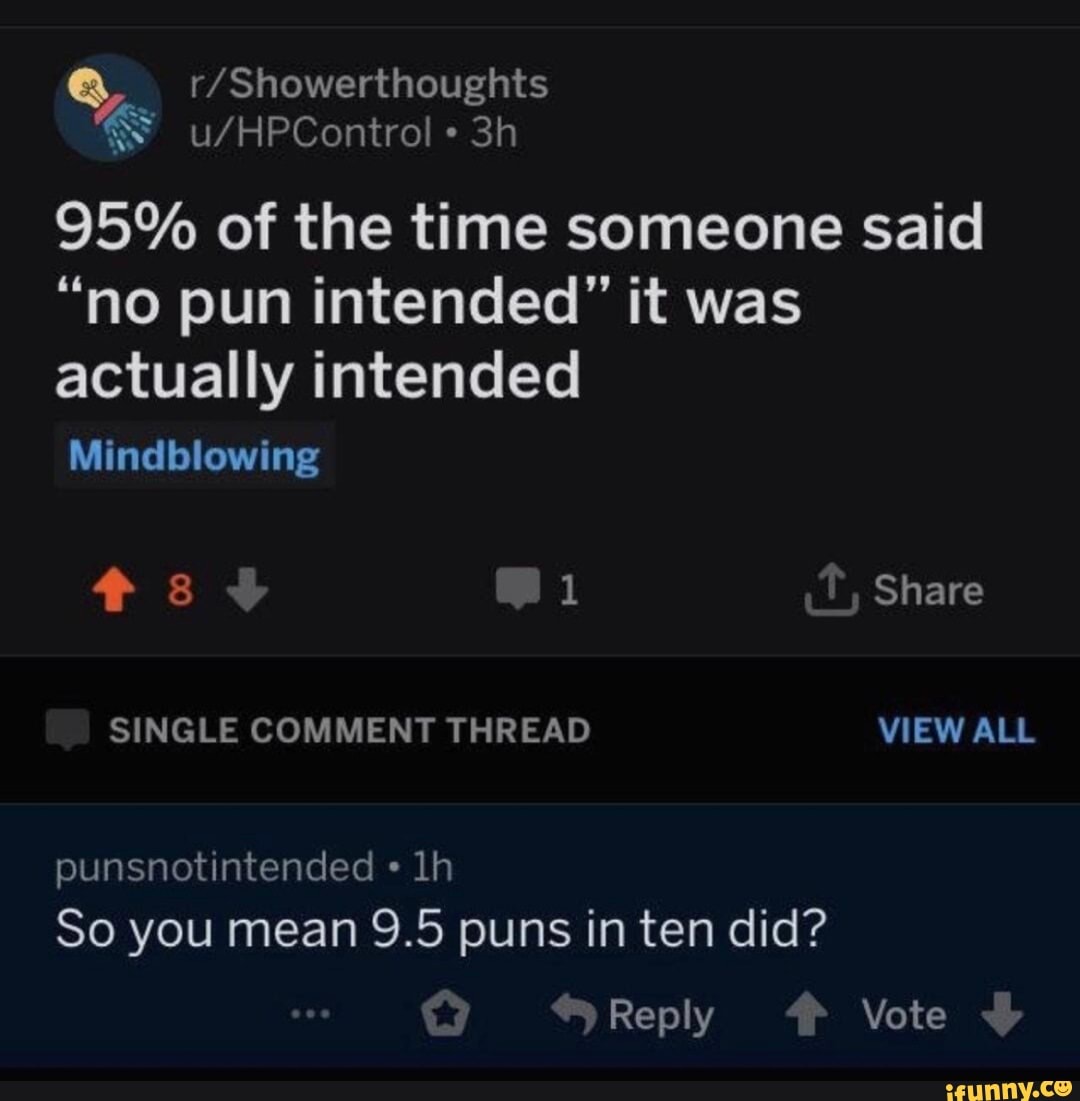Viewport: 1080px width, 1101px height.
Task: Select the Mindblowing flair tag
Action: tap(194, 457)
